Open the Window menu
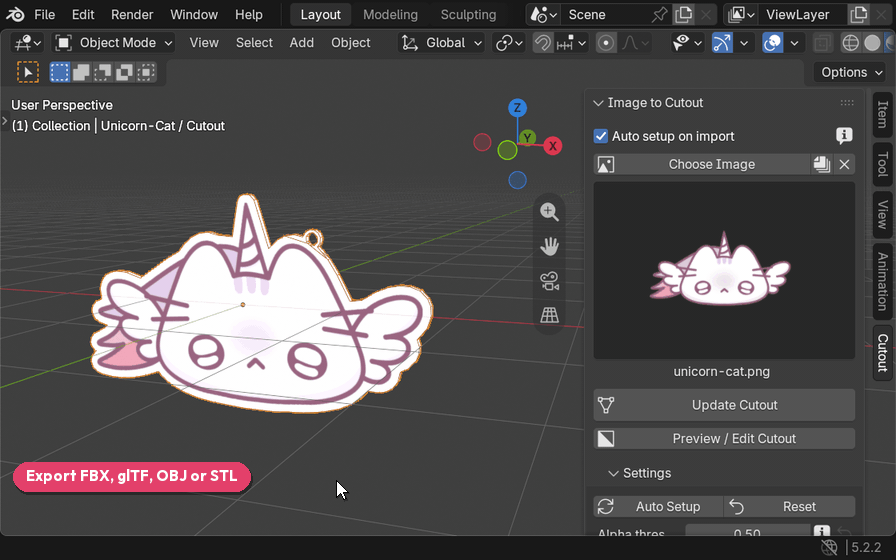This screenshot has height=560, width=896. (x=194, y=14)
